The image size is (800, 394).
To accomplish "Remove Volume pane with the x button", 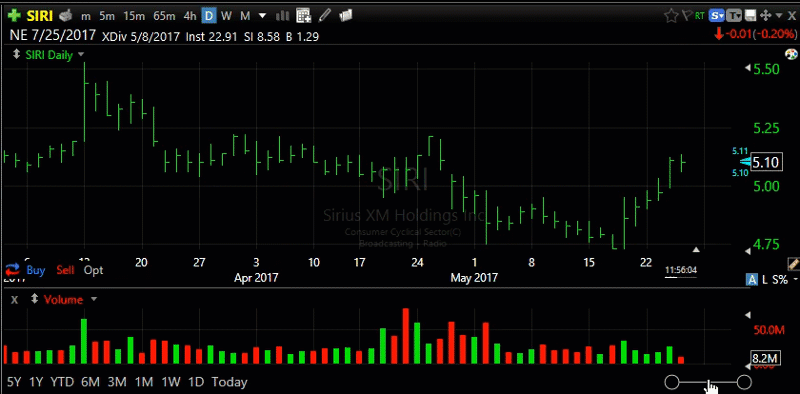I will coord(14,300).
